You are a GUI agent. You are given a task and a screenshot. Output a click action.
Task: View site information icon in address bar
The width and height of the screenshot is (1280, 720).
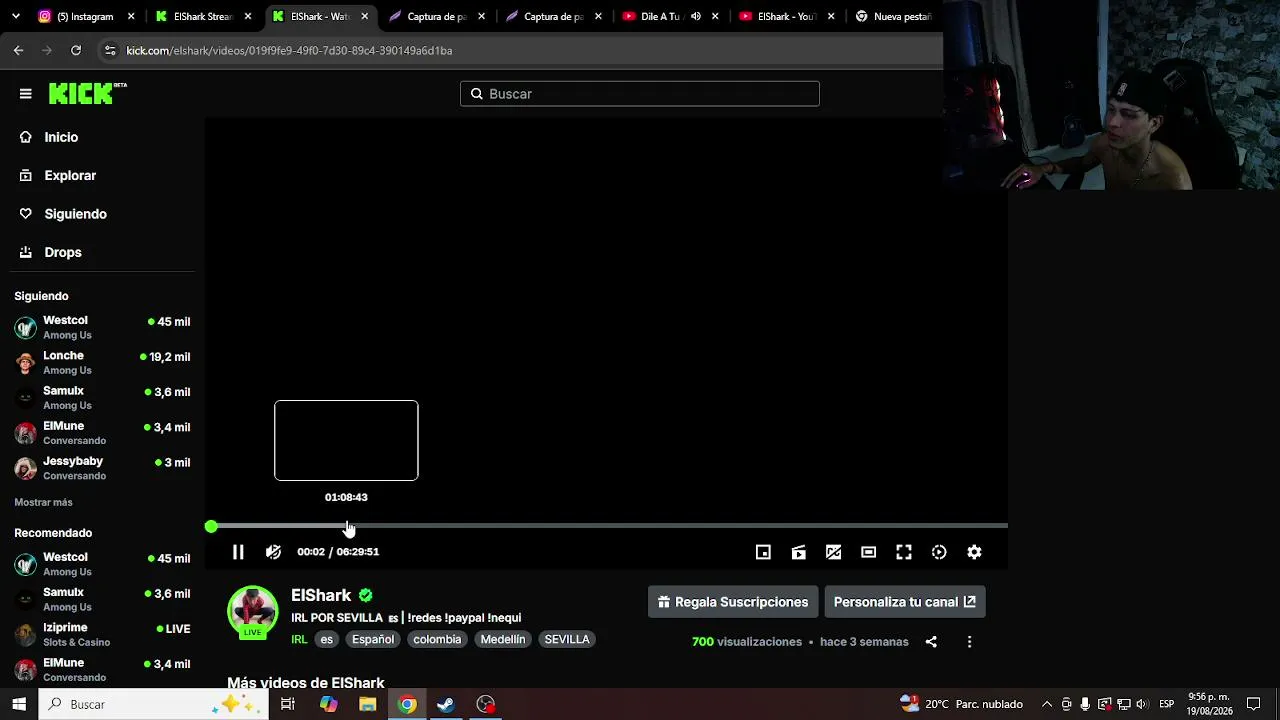point(110,50)
